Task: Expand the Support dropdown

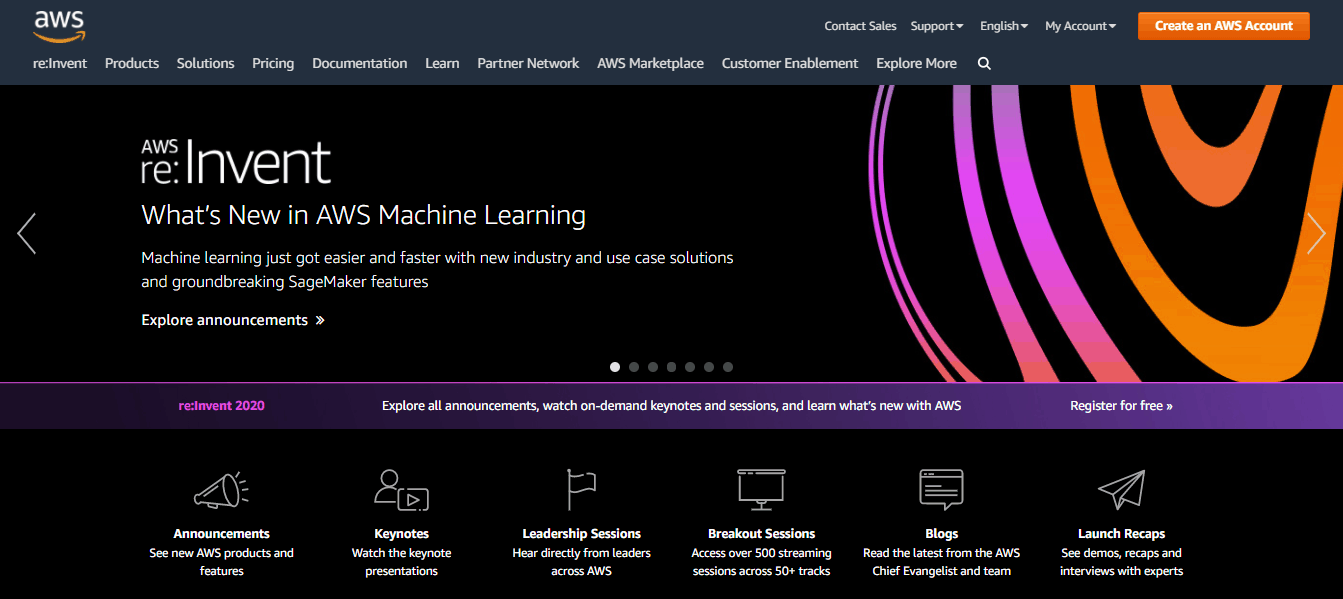Action: click(x=937, y=26)
